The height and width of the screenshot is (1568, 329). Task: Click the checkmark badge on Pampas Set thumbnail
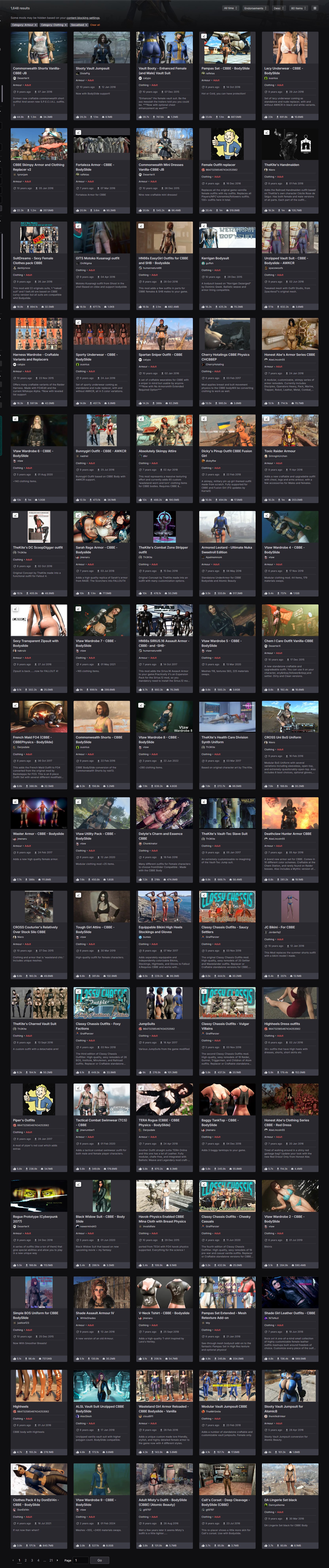click(204, 36)
